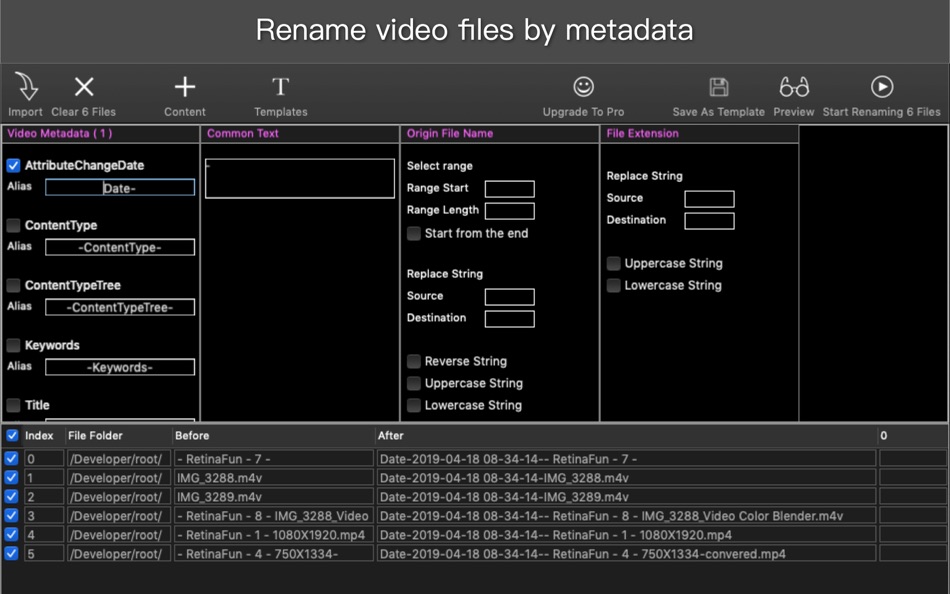Uncheck the AttributeChangeDate checkbox
Viewport: 950px width, 594px height.
13,165
